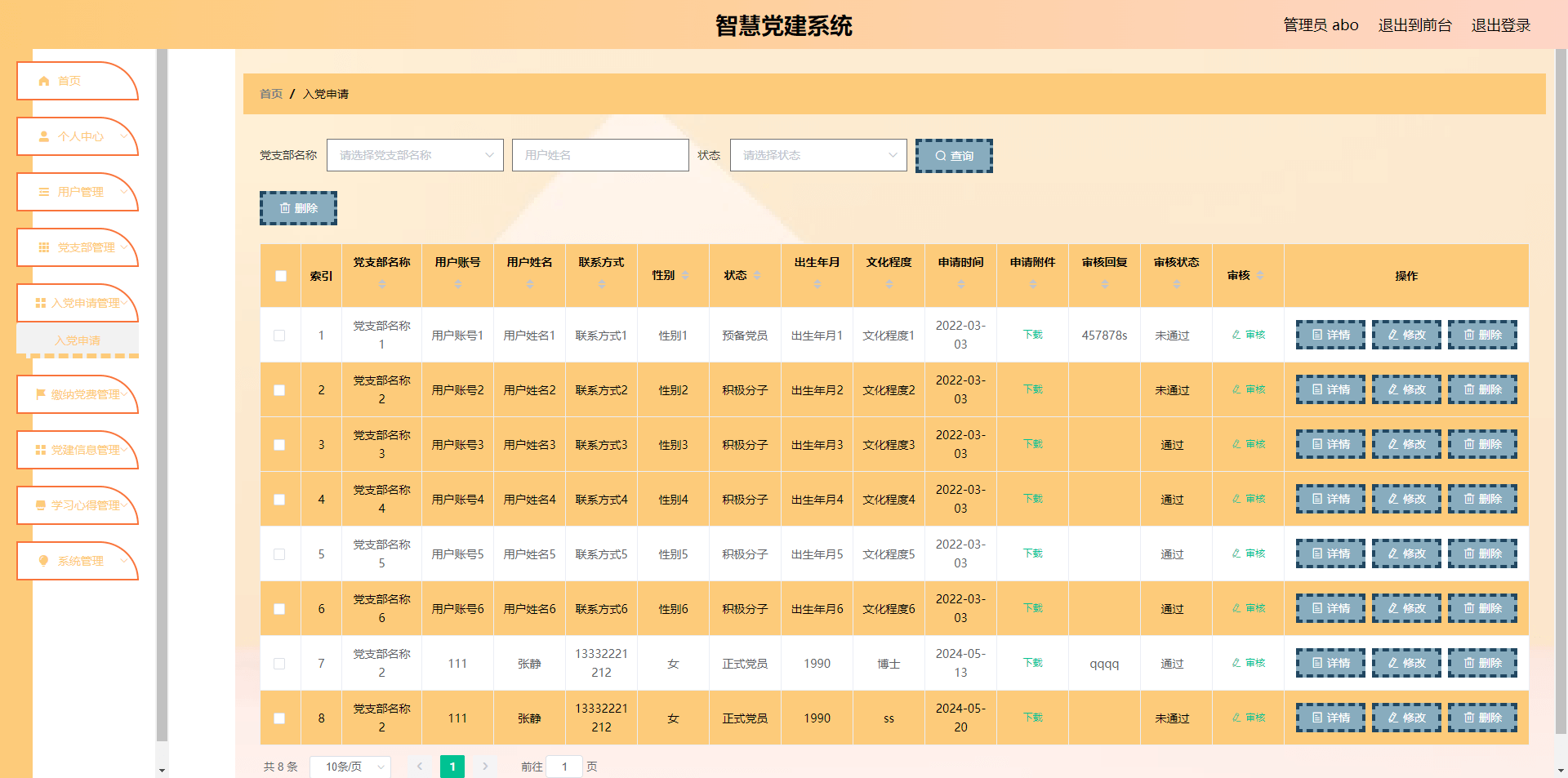Click the 查询 search button

[x=954, y=156]
